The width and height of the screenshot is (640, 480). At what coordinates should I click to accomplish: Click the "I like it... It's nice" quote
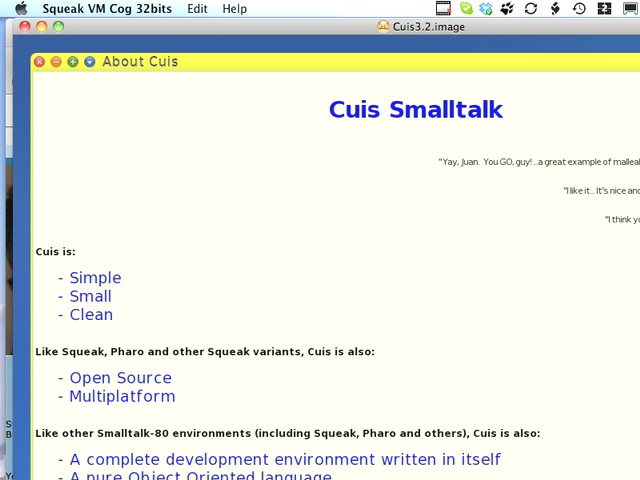[x=602, y=191]
